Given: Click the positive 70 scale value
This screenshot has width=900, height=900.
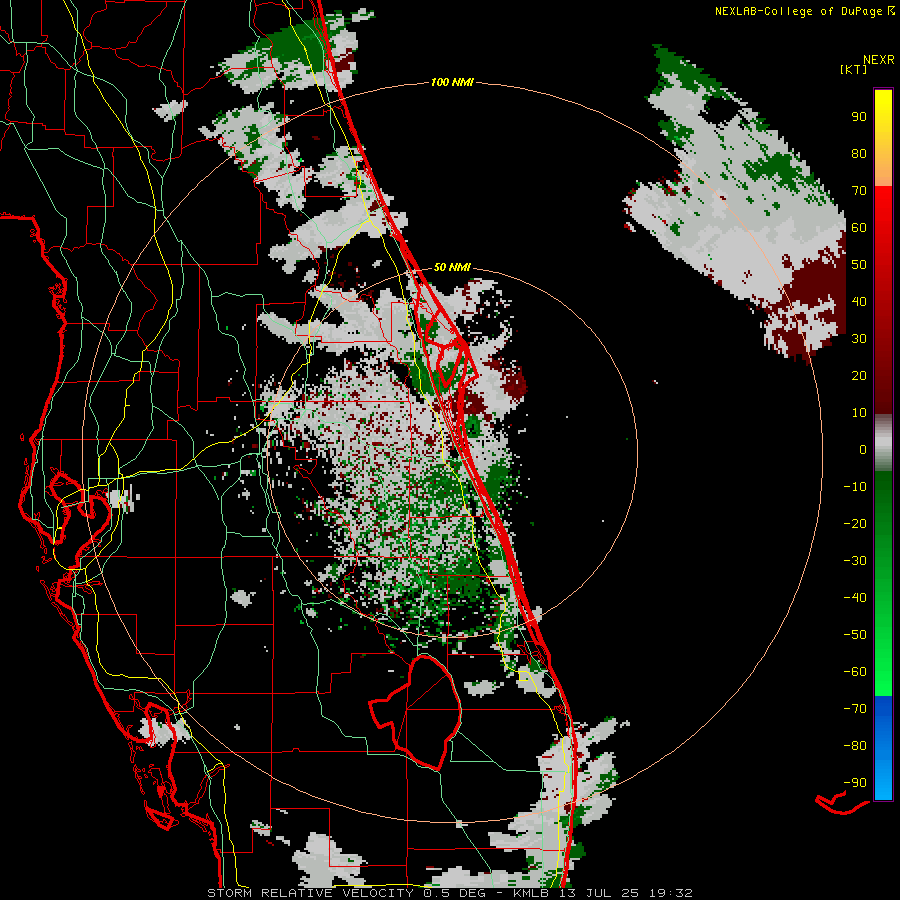Looking at the screenshot, I should 859,191.
